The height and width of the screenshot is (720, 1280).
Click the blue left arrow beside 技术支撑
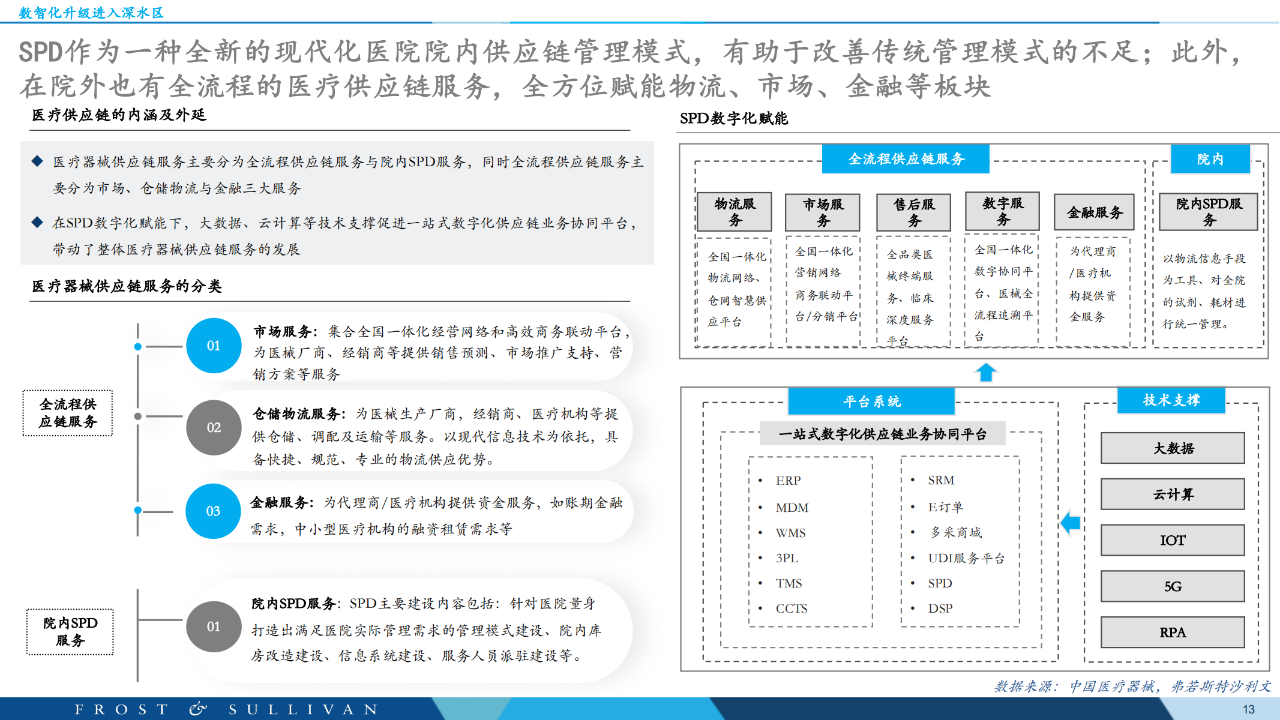coord(1069,521)
